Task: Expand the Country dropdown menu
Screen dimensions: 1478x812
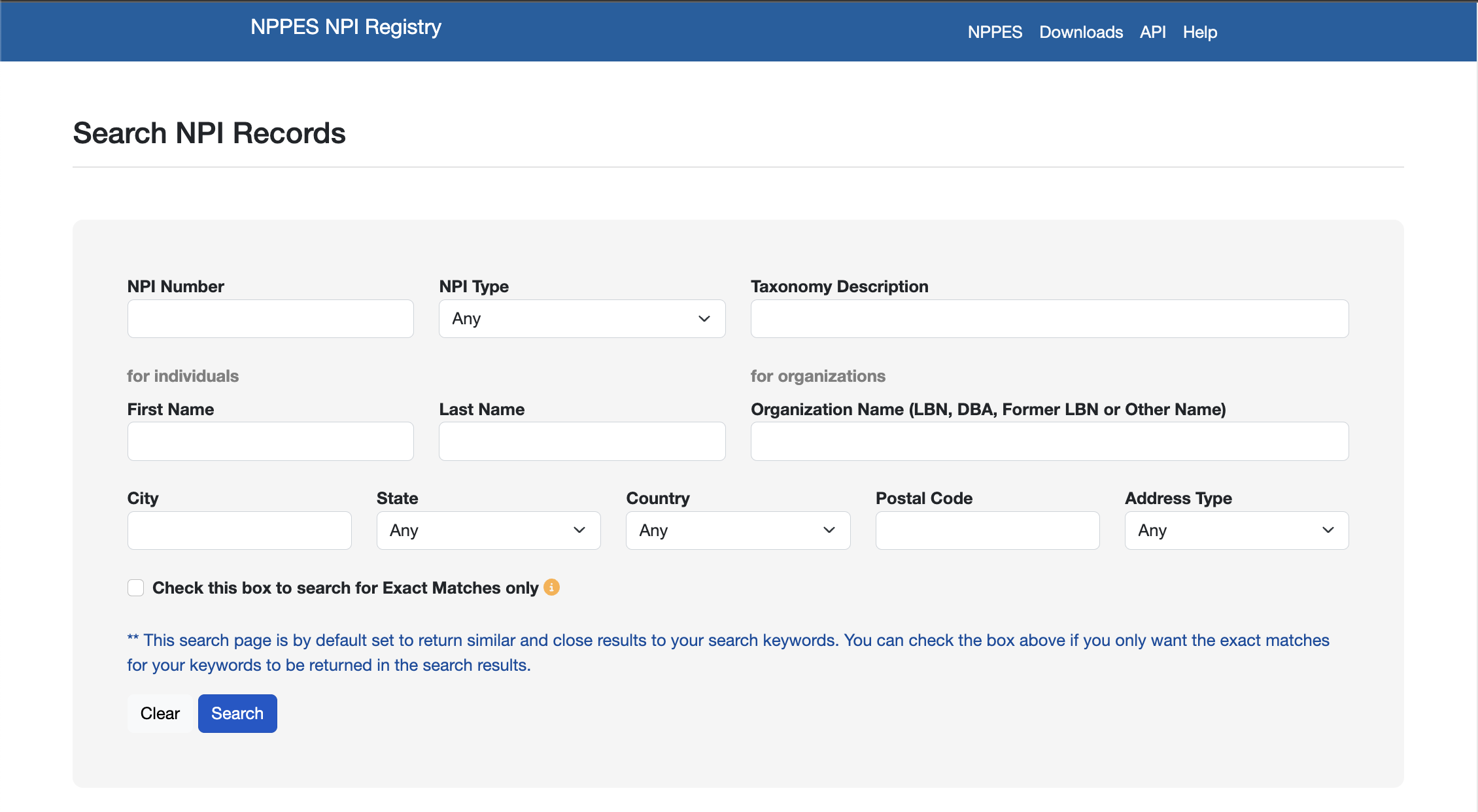Action: 738,530
